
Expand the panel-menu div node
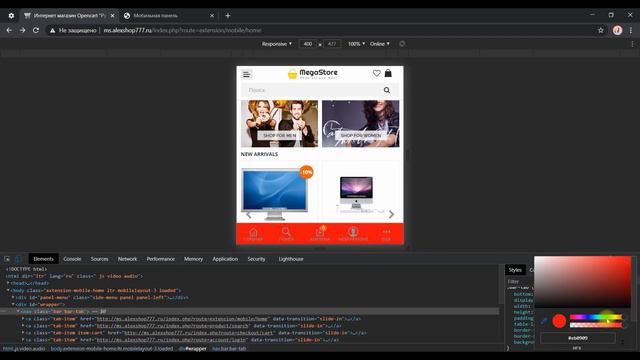13,297
